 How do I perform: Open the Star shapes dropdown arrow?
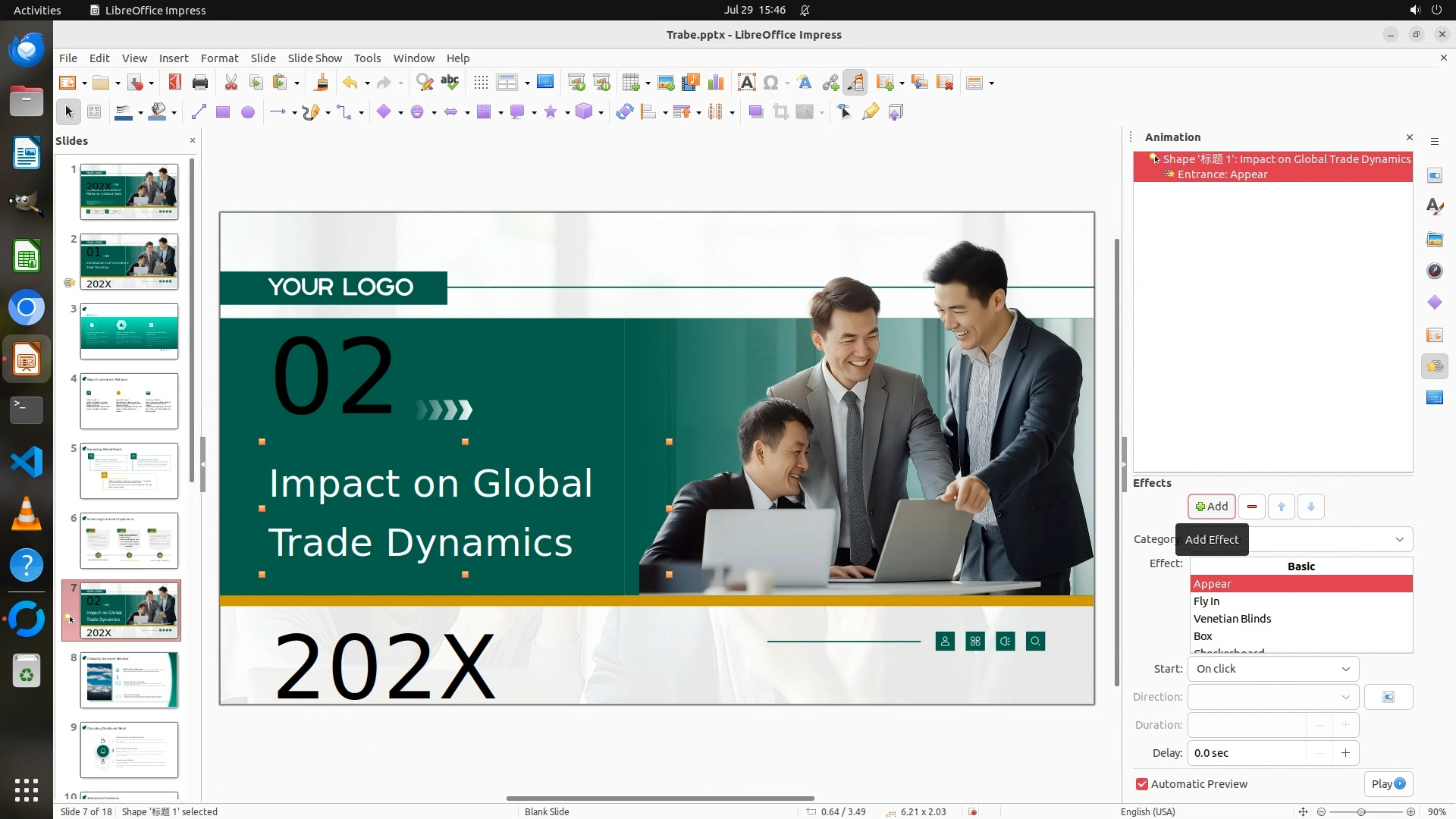click(x=567, y=113)
